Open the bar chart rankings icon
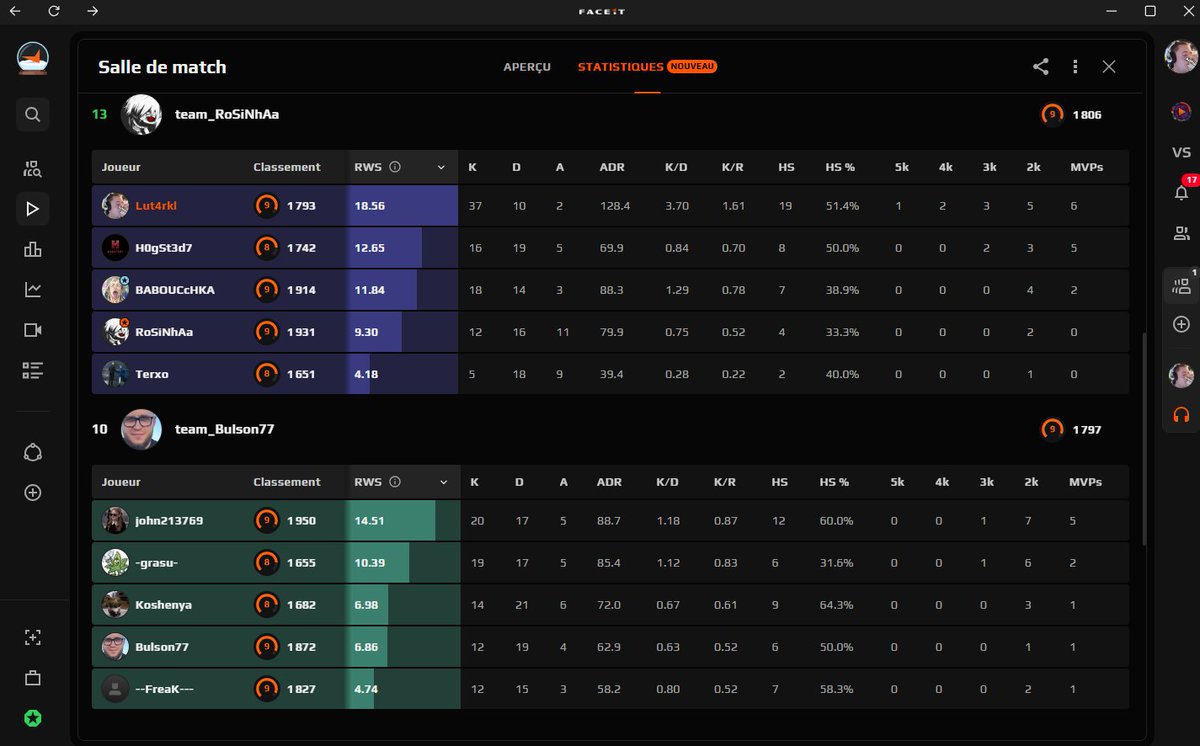 32,249
